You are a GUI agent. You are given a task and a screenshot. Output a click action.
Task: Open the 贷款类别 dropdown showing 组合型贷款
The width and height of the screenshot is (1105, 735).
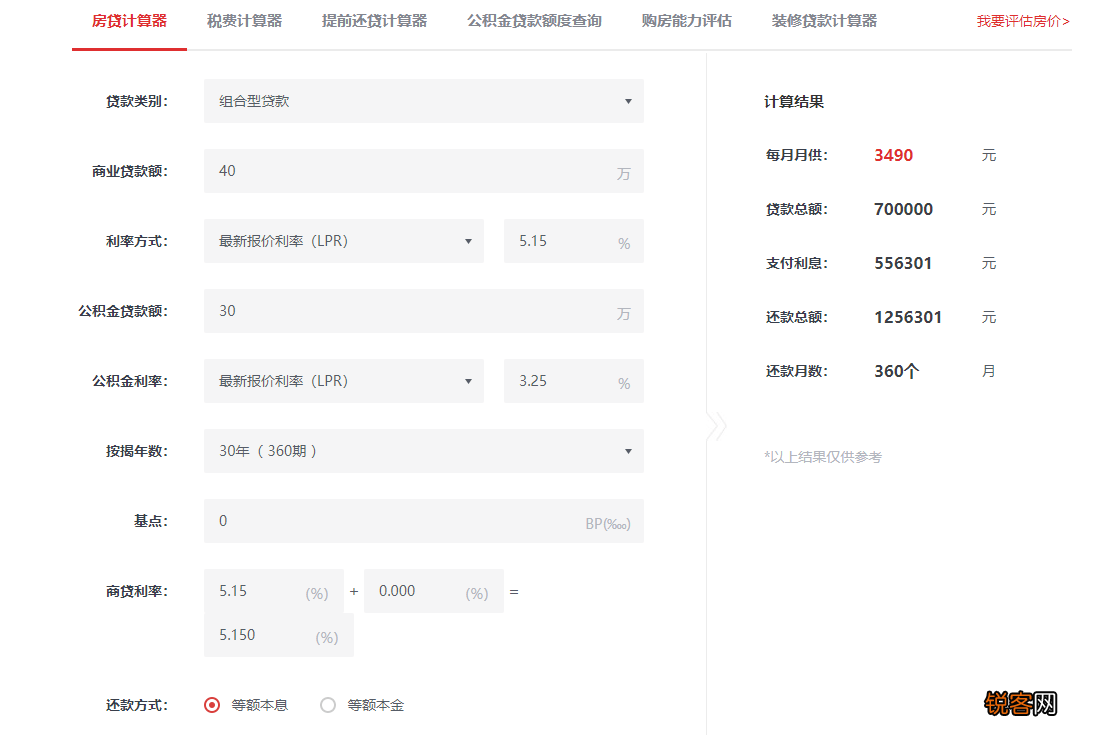[x=424, y=101]
